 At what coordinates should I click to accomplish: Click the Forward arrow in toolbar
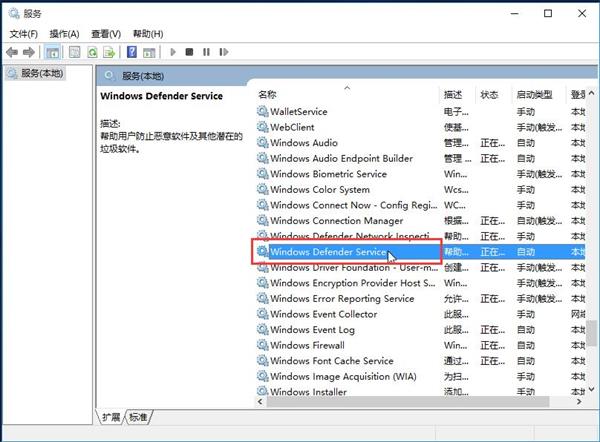point(29,52)
